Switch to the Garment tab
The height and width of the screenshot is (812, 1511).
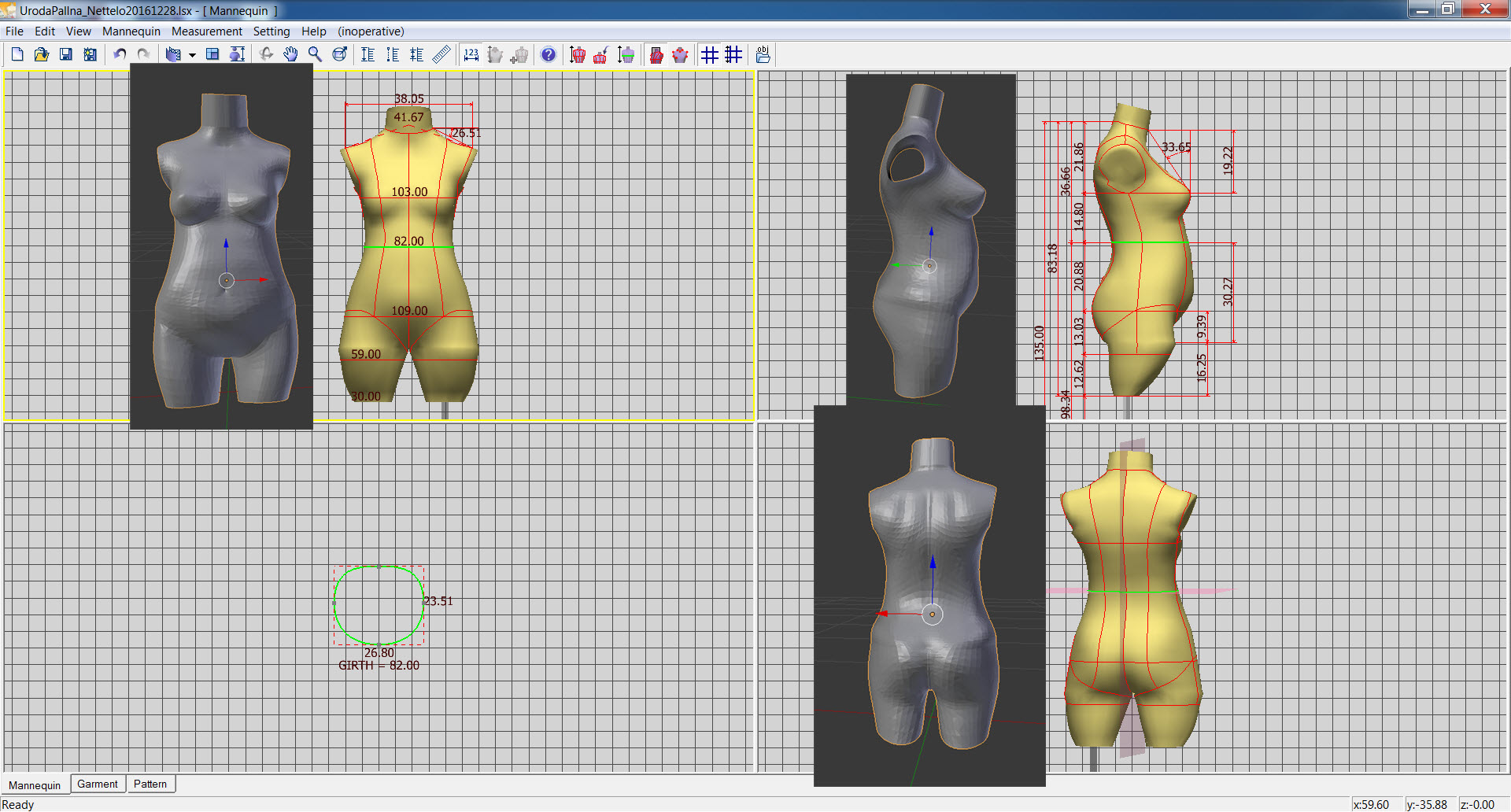pyautogui.click(x=98, y=784)
